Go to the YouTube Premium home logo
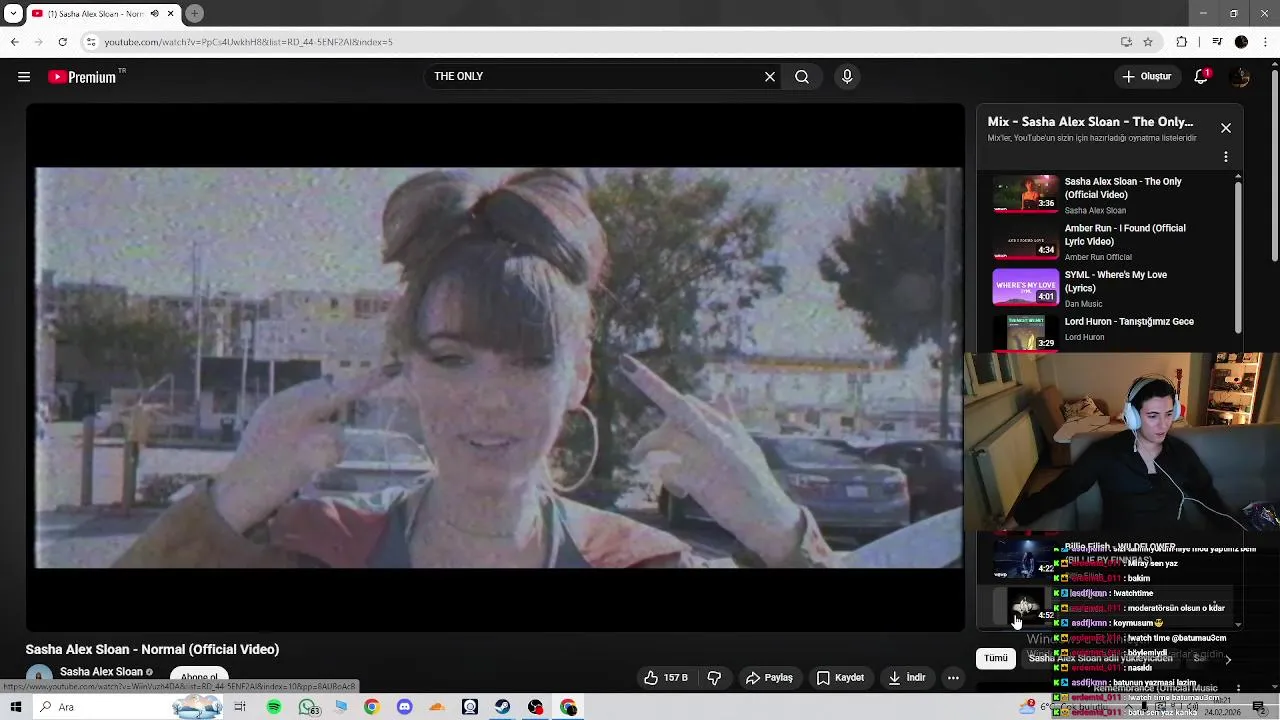 click(82, 77)
